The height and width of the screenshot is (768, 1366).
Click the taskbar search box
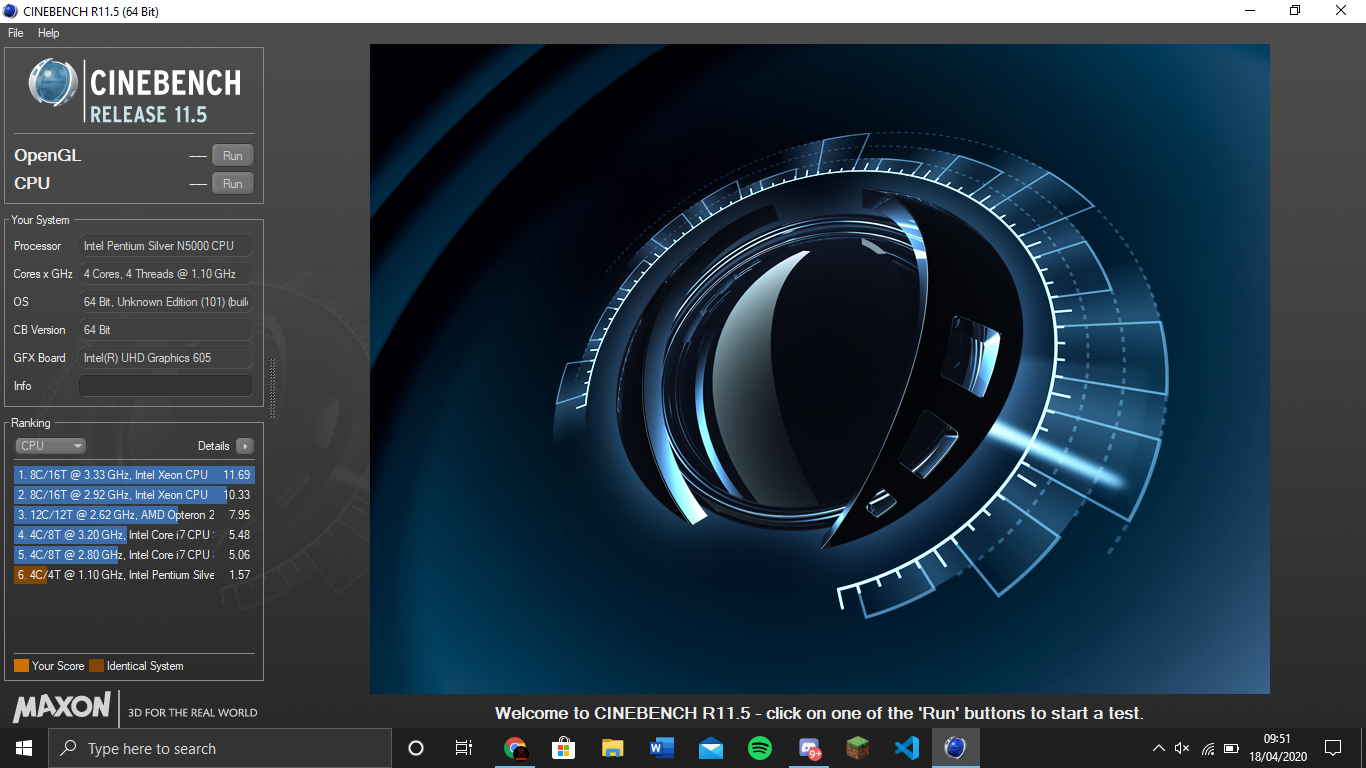pyautogui.click(x=220, y=748)
